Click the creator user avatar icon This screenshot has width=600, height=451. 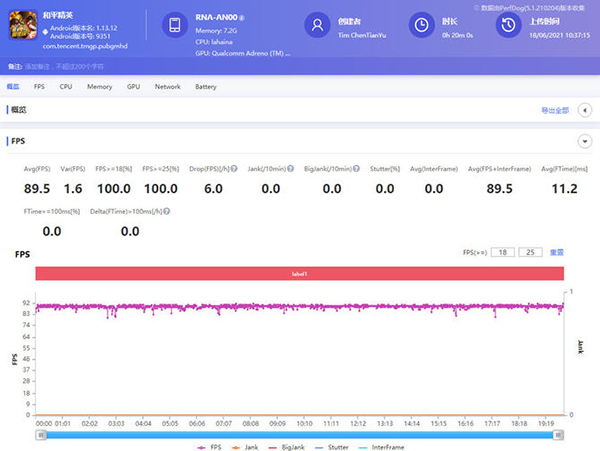pyautogui.click(x=317, y=24)
